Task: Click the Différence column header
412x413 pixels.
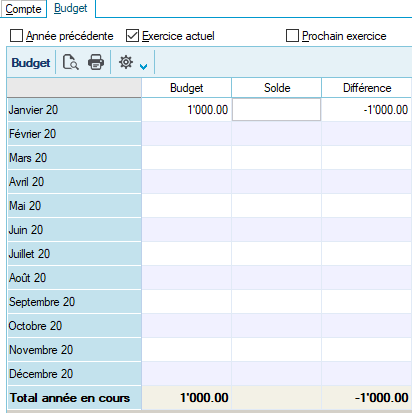Action: [367, 88]
